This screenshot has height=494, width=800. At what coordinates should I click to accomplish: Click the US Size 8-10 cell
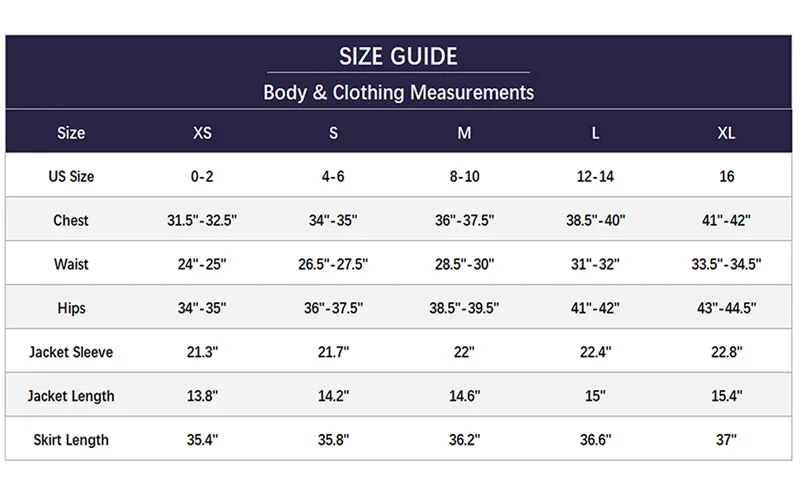(464, 177)
